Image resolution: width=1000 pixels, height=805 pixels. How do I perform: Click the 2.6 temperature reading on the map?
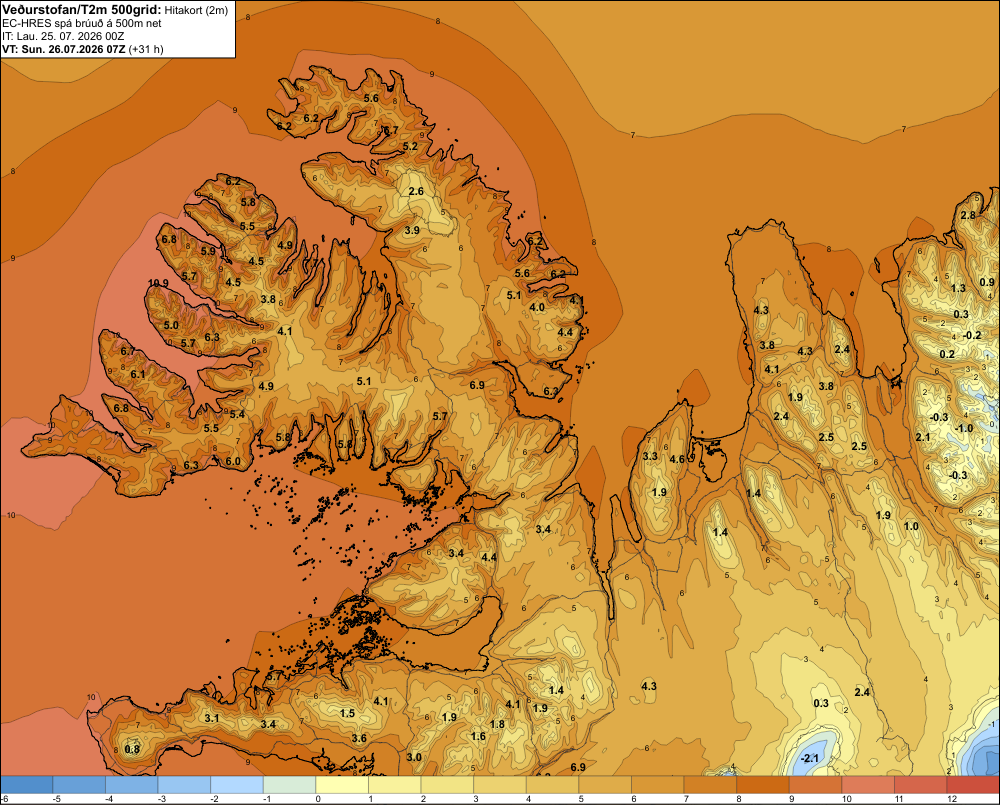click(x=416, y=191)
